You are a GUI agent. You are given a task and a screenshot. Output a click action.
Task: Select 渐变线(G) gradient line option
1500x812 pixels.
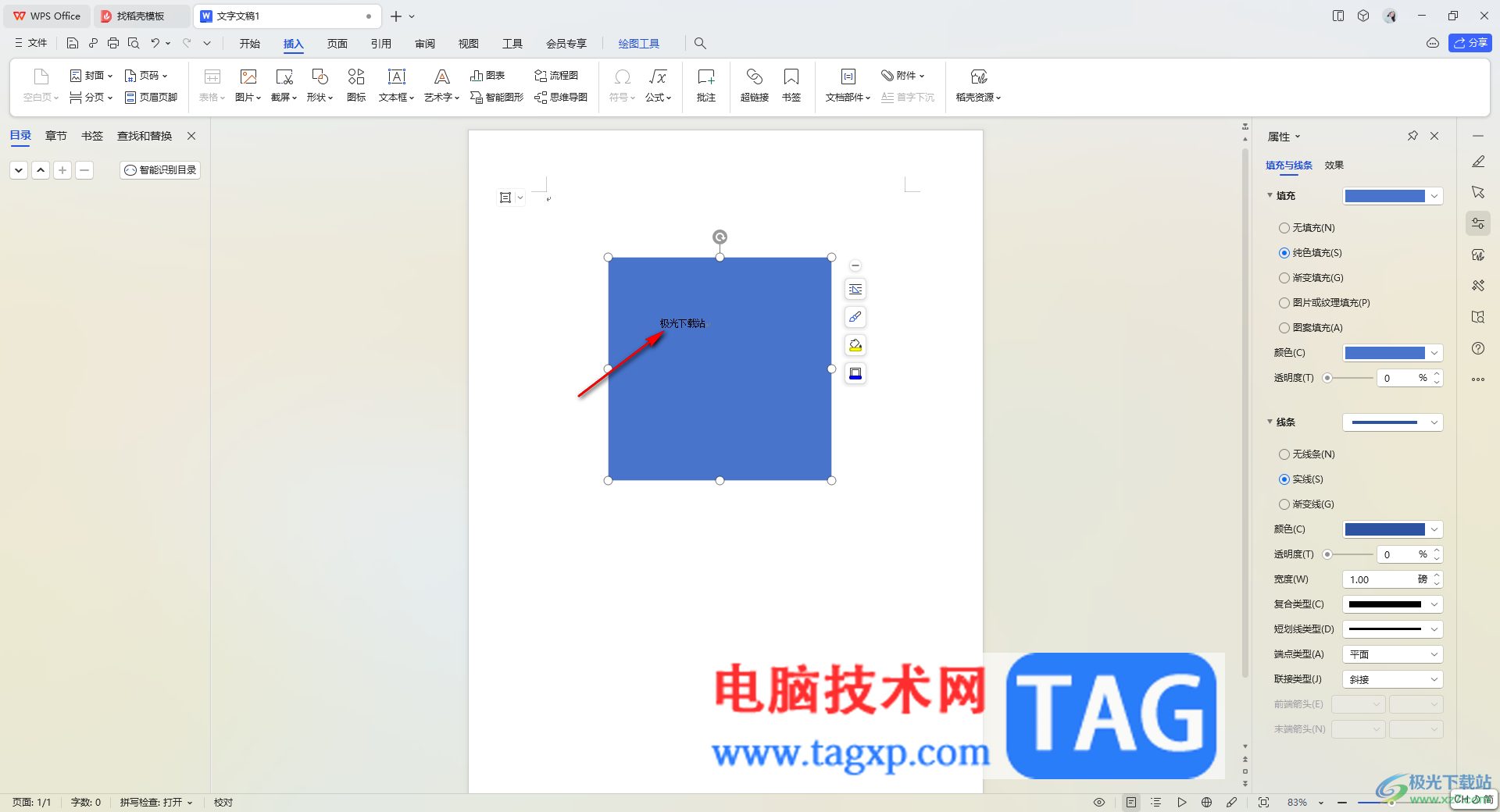click(x=1306, y=504)
